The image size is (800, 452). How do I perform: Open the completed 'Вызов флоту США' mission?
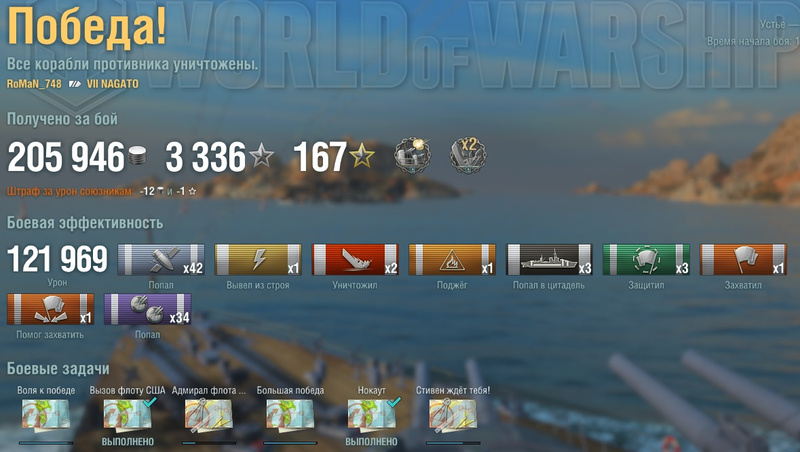[x=128, y=414]
